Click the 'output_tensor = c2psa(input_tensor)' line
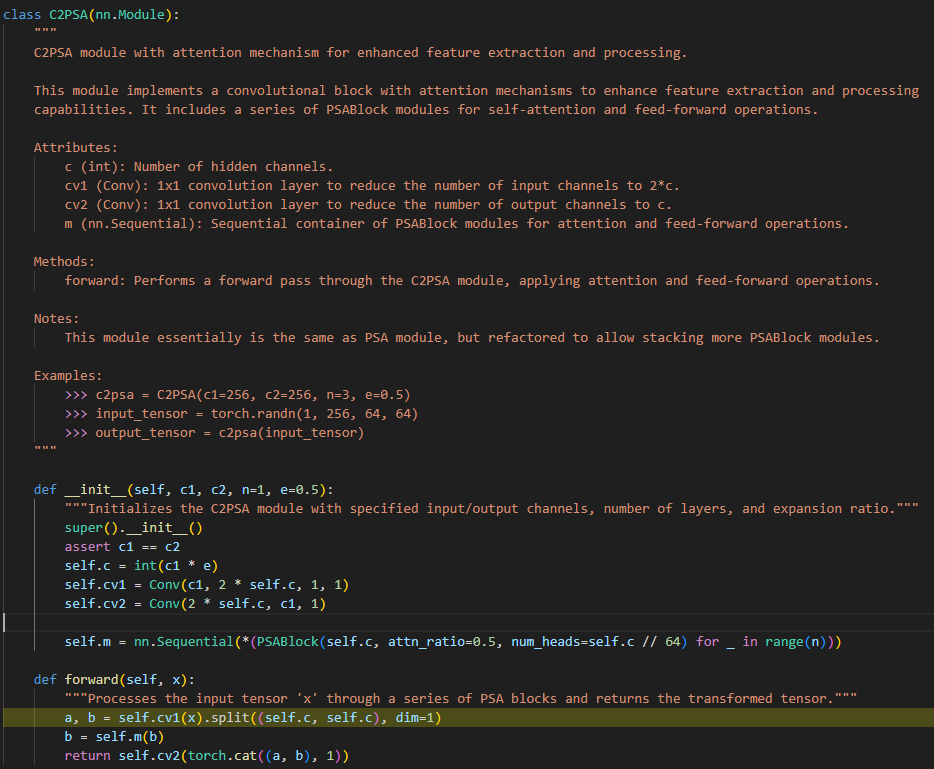 [x=214, y=433]
